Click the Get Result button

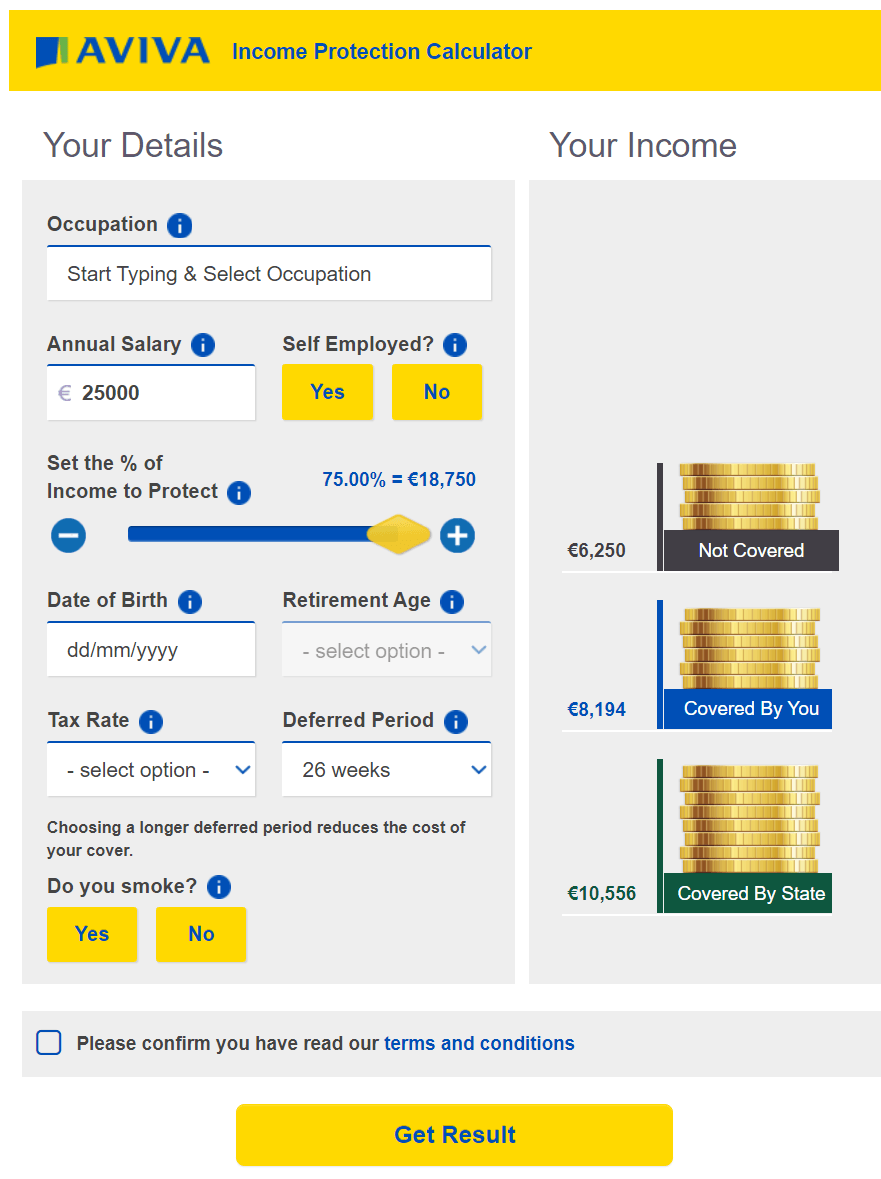tap(454, 1135)
